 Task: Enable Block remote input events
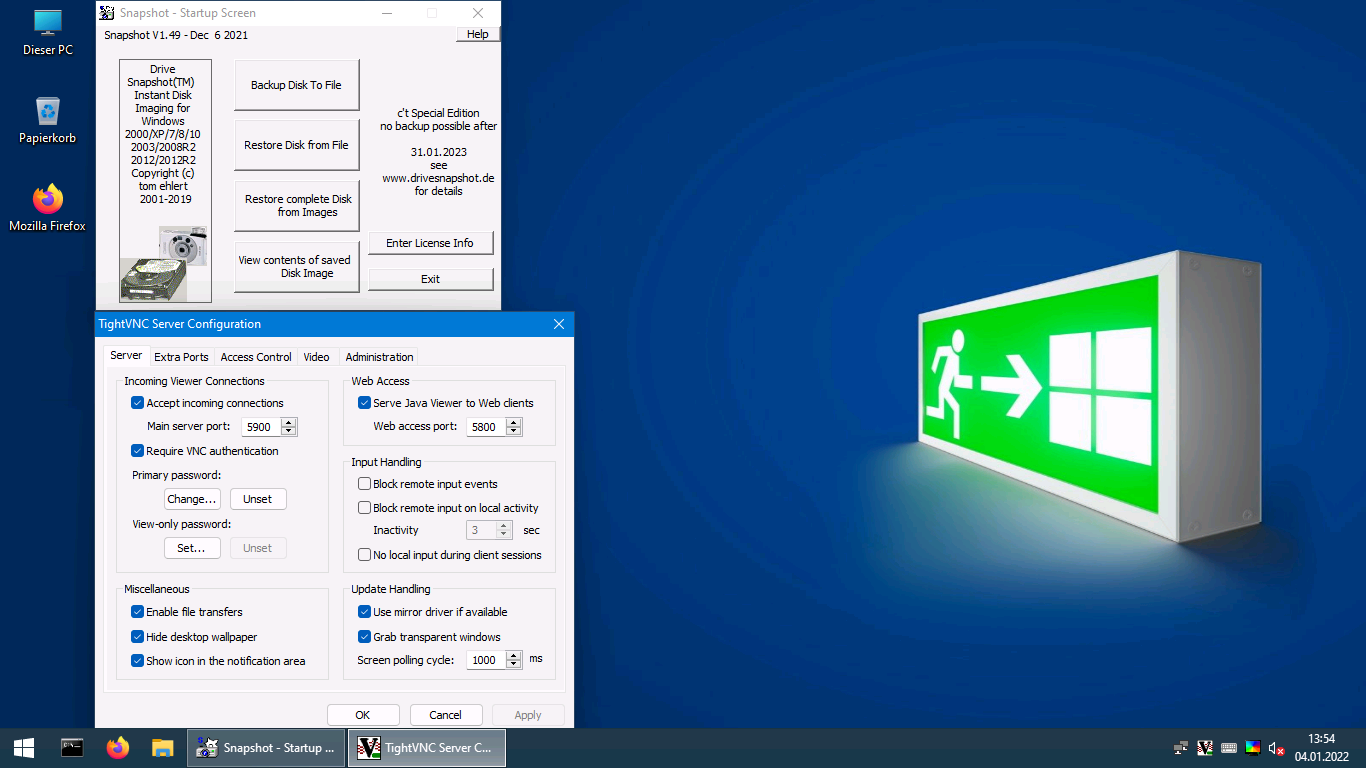[x=365, y=484]
